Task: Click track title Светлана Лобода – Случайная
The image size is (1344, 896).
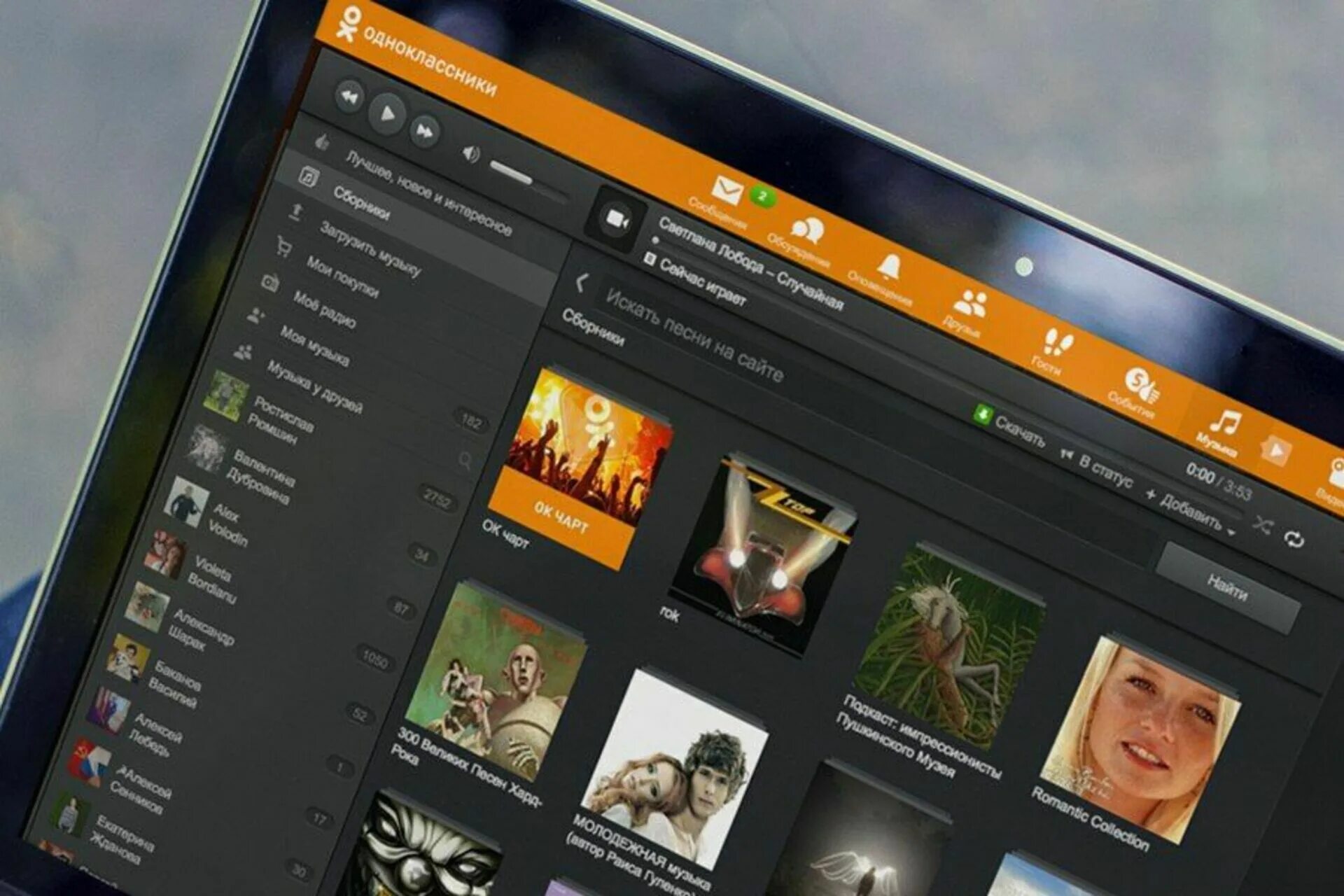Action: click(x=750, y=264)
